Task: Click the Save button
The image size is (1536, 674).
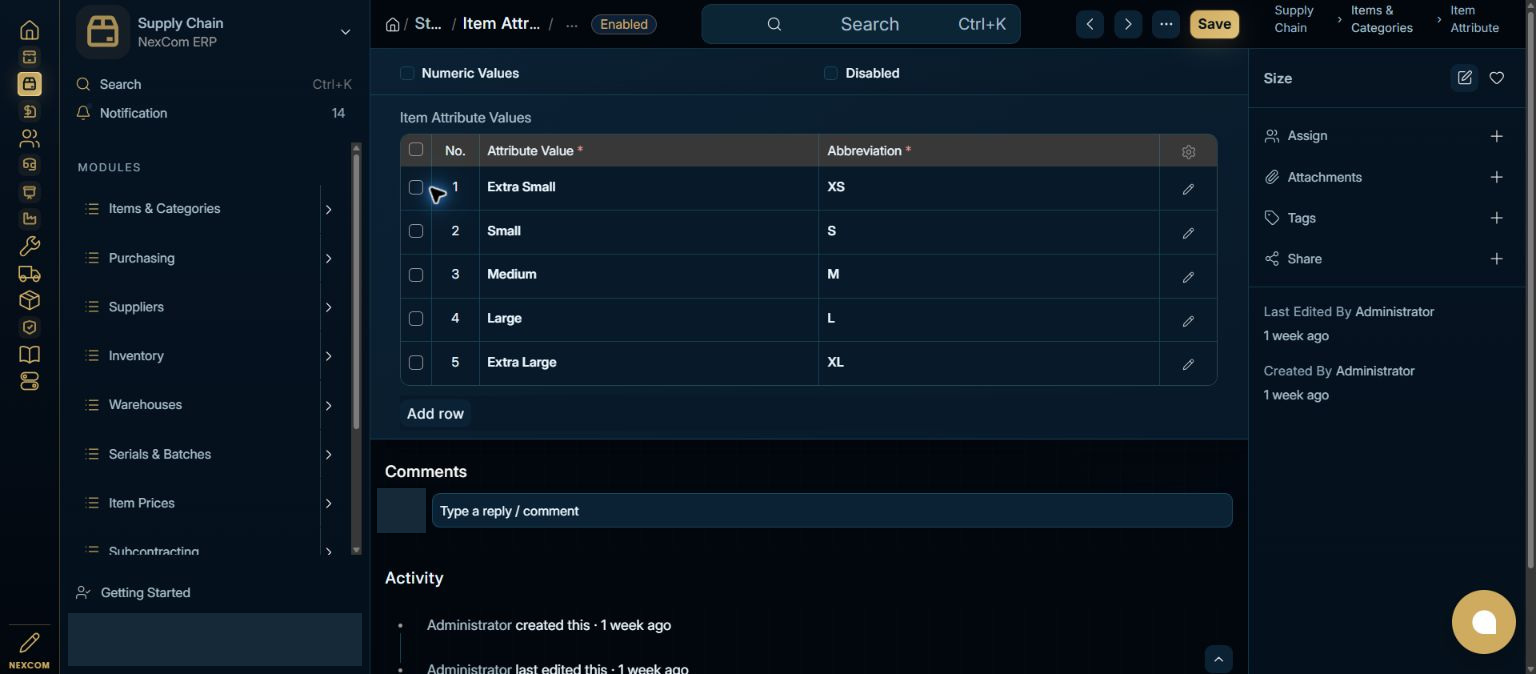Action: (1214, 24)
